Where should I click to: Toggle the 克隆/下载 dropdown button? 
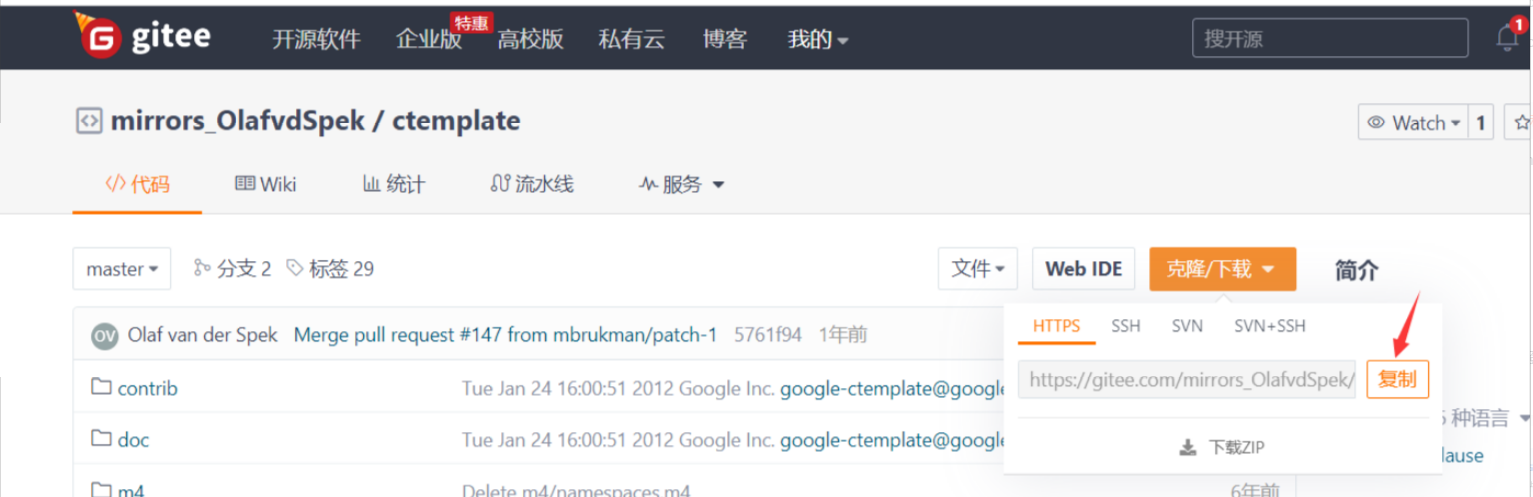[1222, 269]
